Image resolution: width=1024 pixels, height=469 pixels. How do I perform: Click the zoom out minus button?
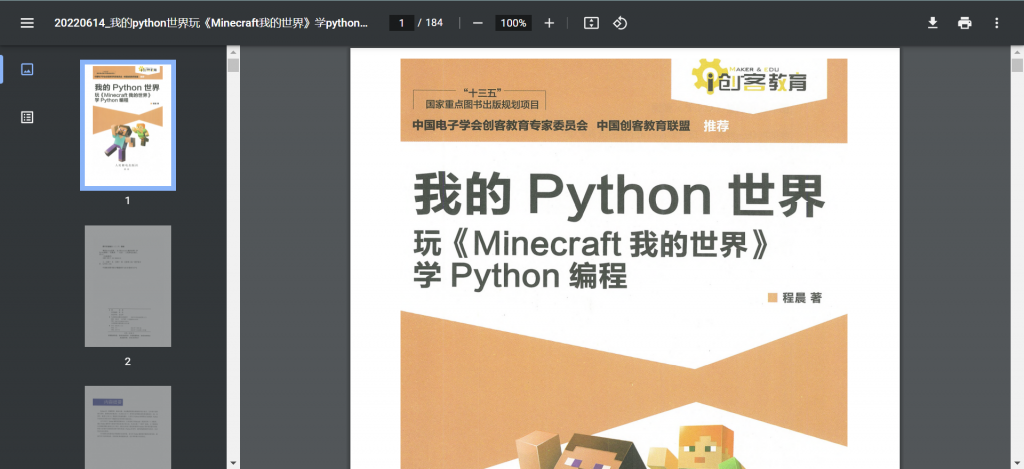[x=477, y=23]
